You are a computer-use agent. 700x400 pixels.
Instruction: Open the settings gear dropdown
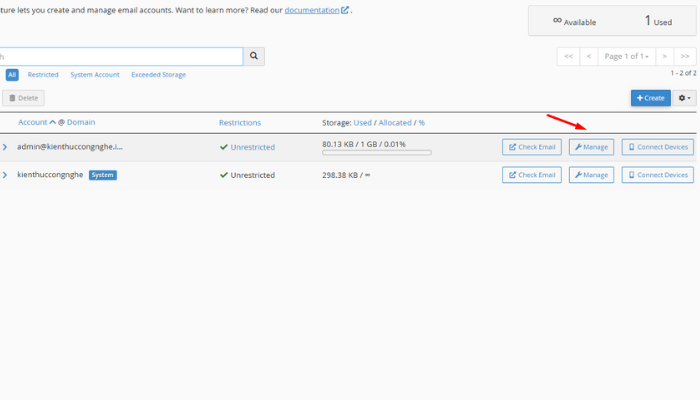point(685,98)
